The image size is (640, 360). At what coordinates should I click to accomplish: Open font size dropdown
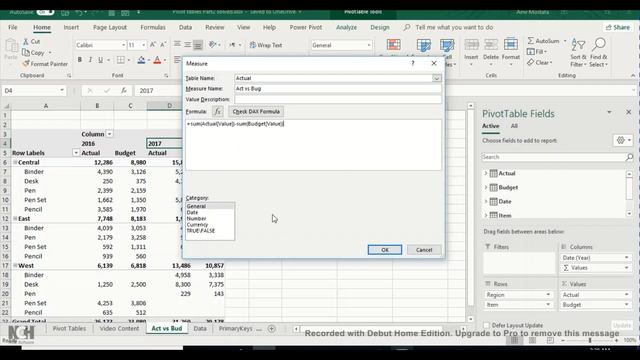pyautogui.click(x=143, y=45)
